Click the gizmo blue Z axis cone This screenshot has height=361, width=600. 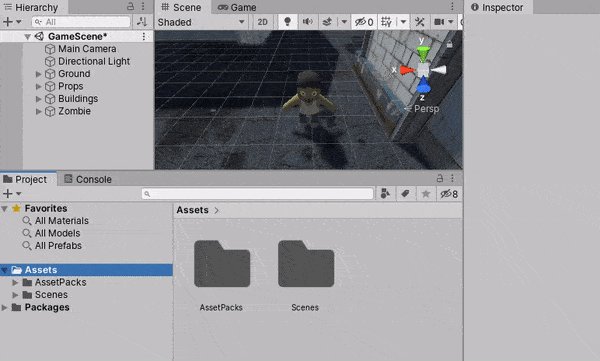(x=423, y=85)
